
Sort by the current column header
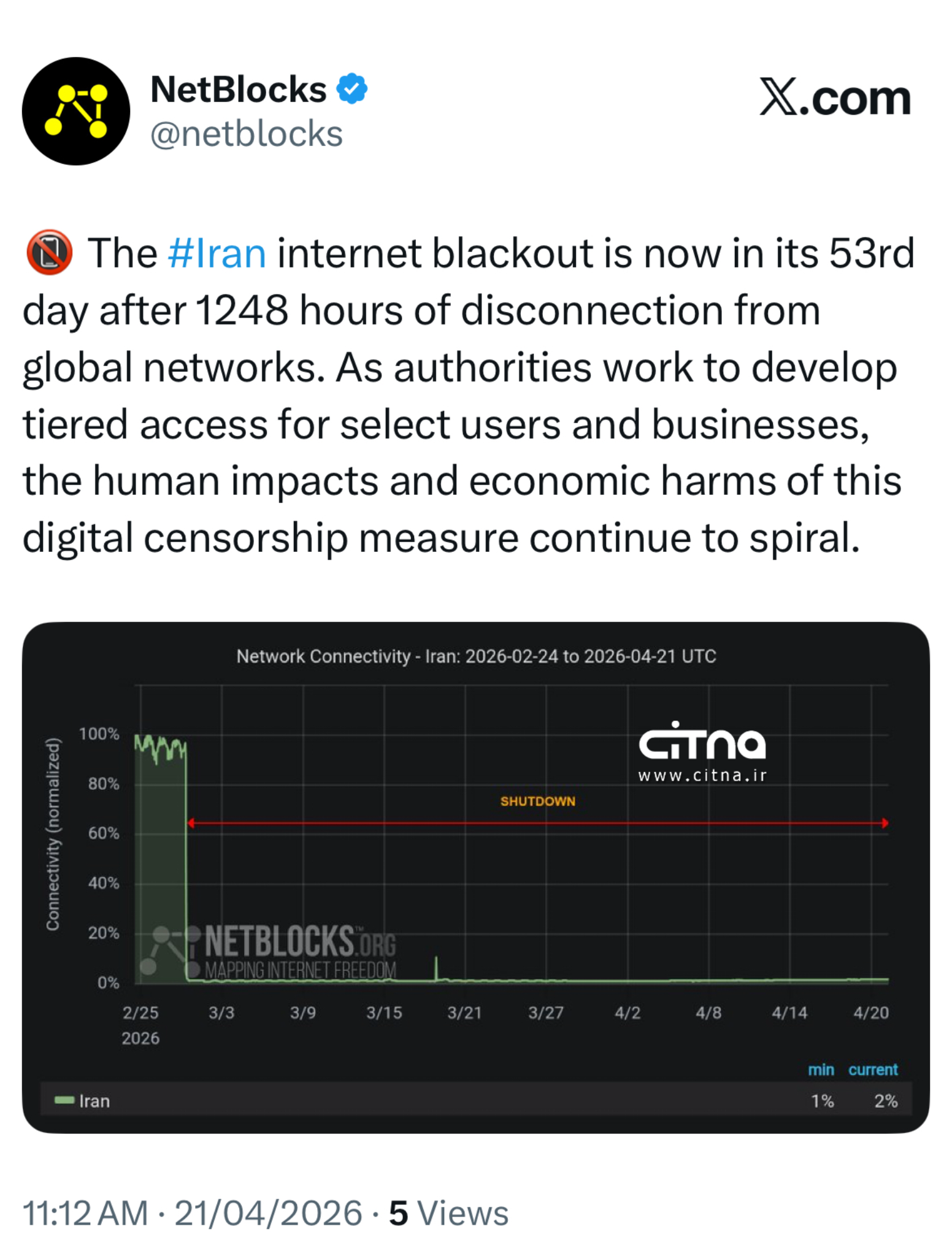(873, 1070)
